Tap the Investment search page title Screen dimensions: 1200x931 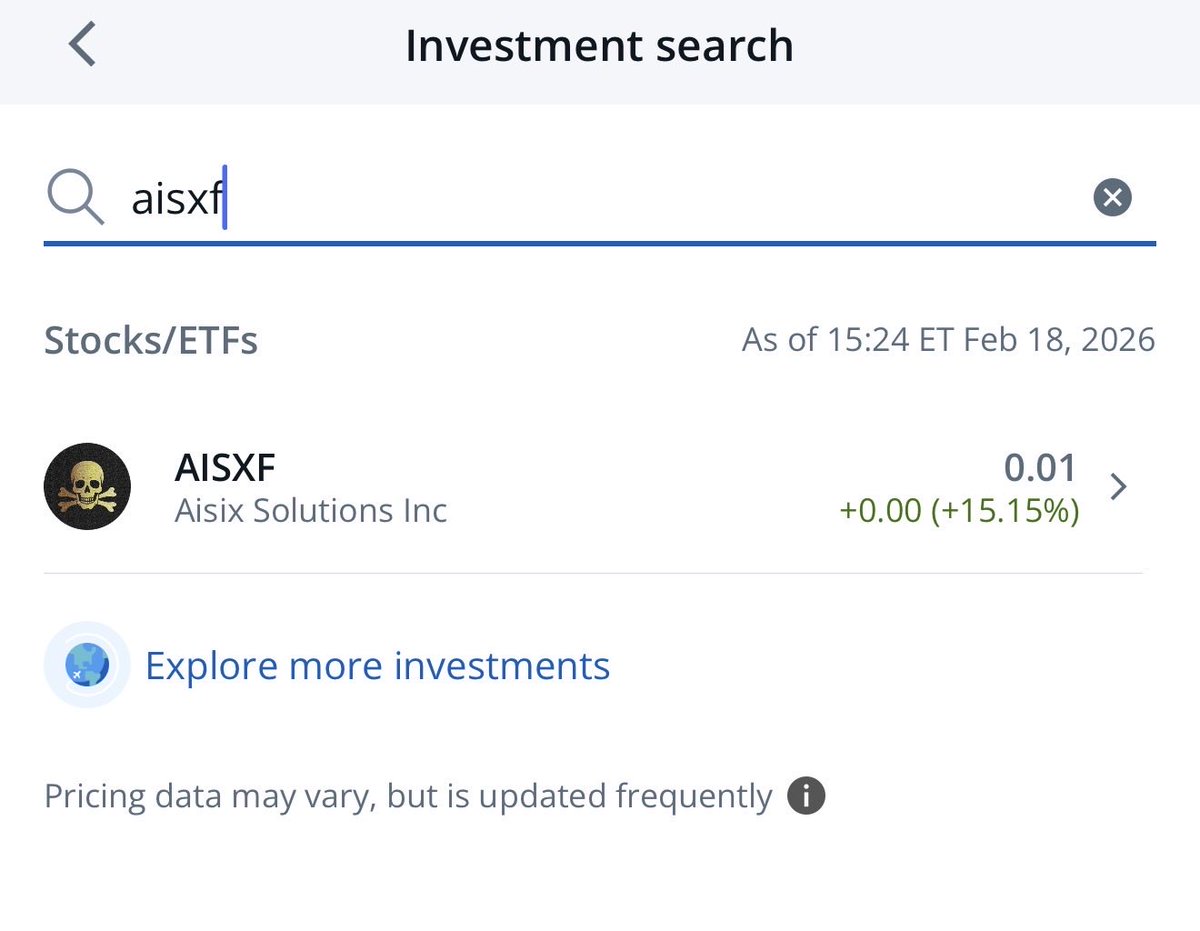click(x=599, y=47)
